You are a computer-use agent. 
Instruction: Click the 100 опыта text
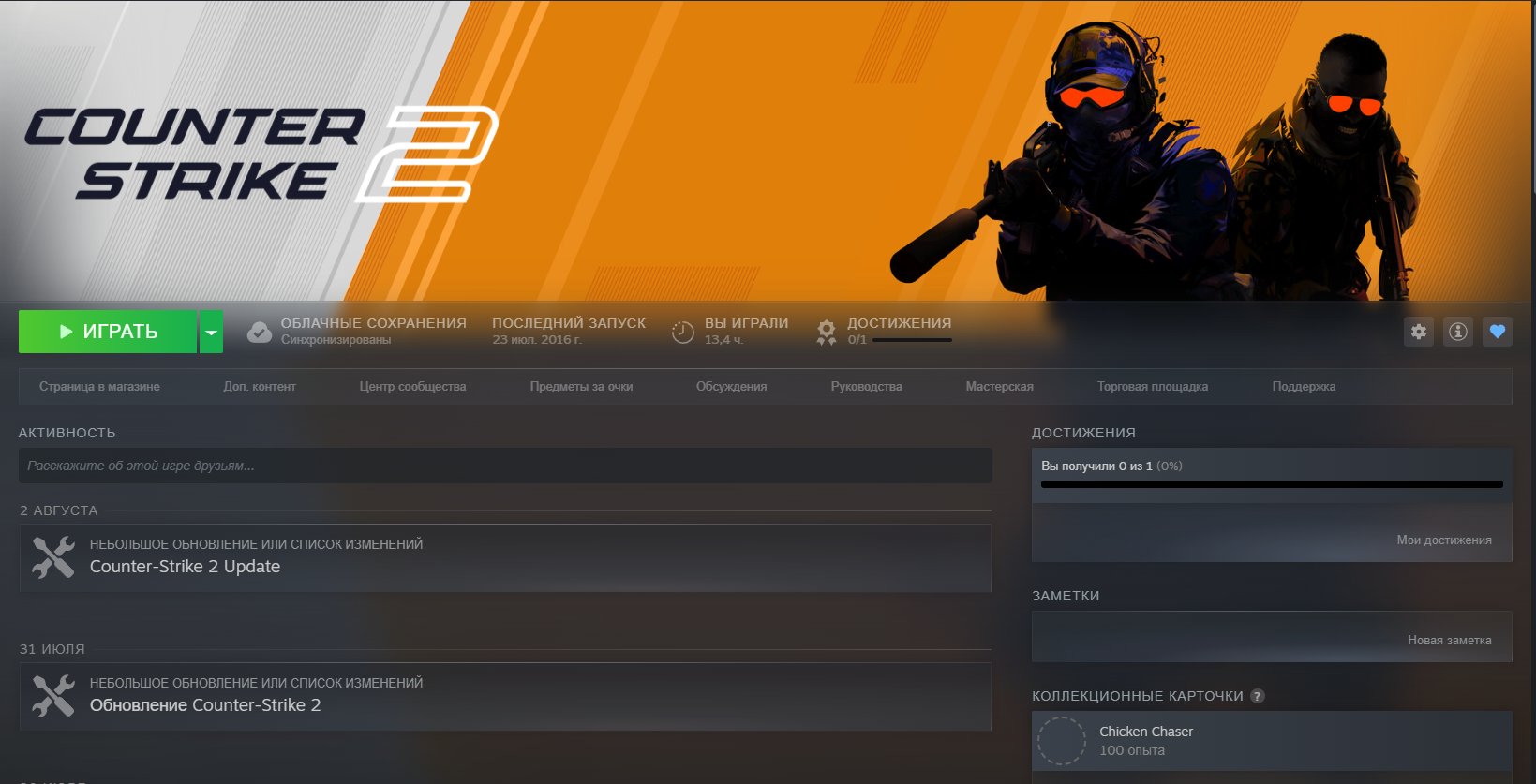click(1132, 750)
